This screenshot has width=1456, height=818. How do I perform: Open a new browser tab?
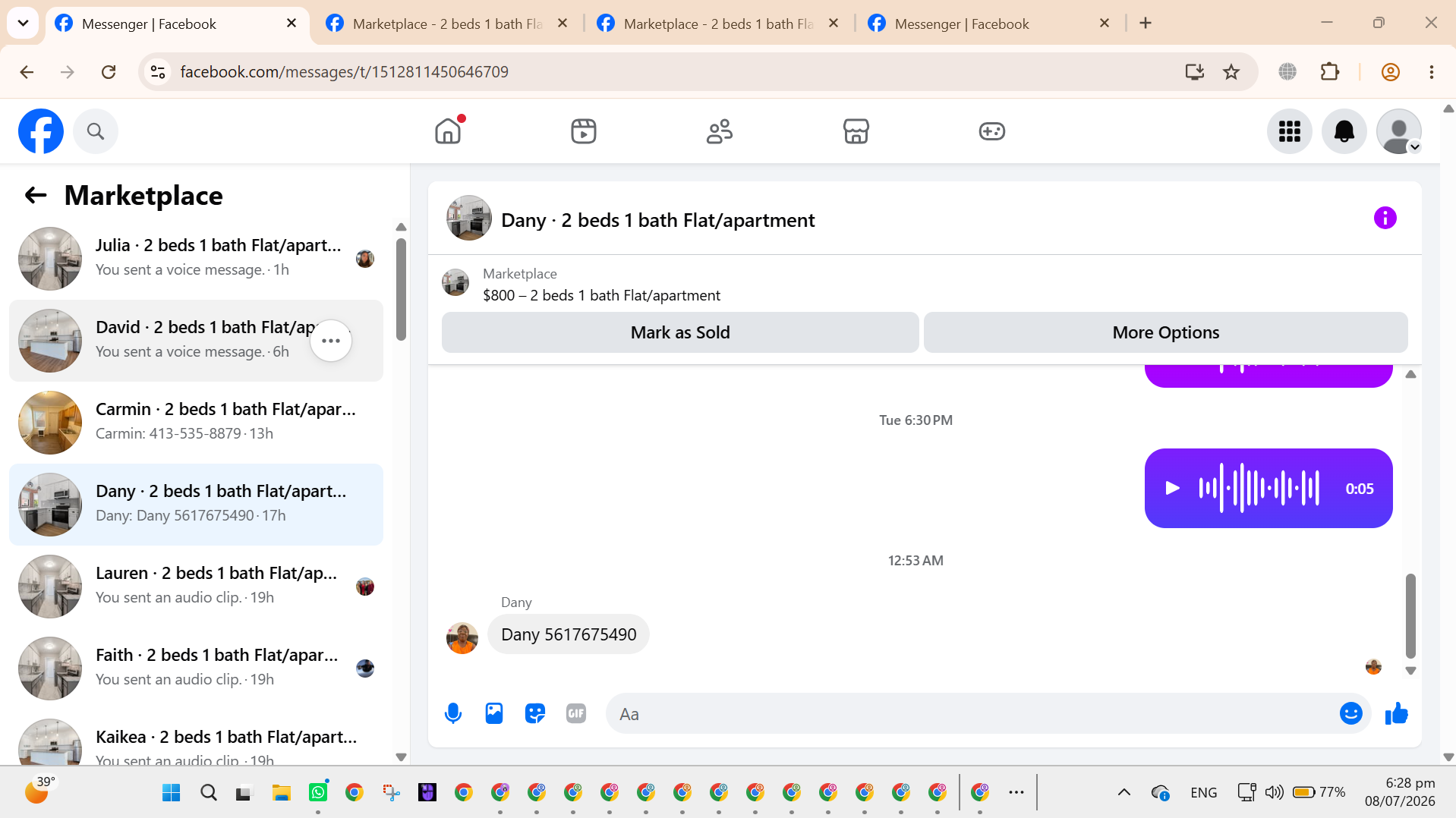tap(1146, 24)
